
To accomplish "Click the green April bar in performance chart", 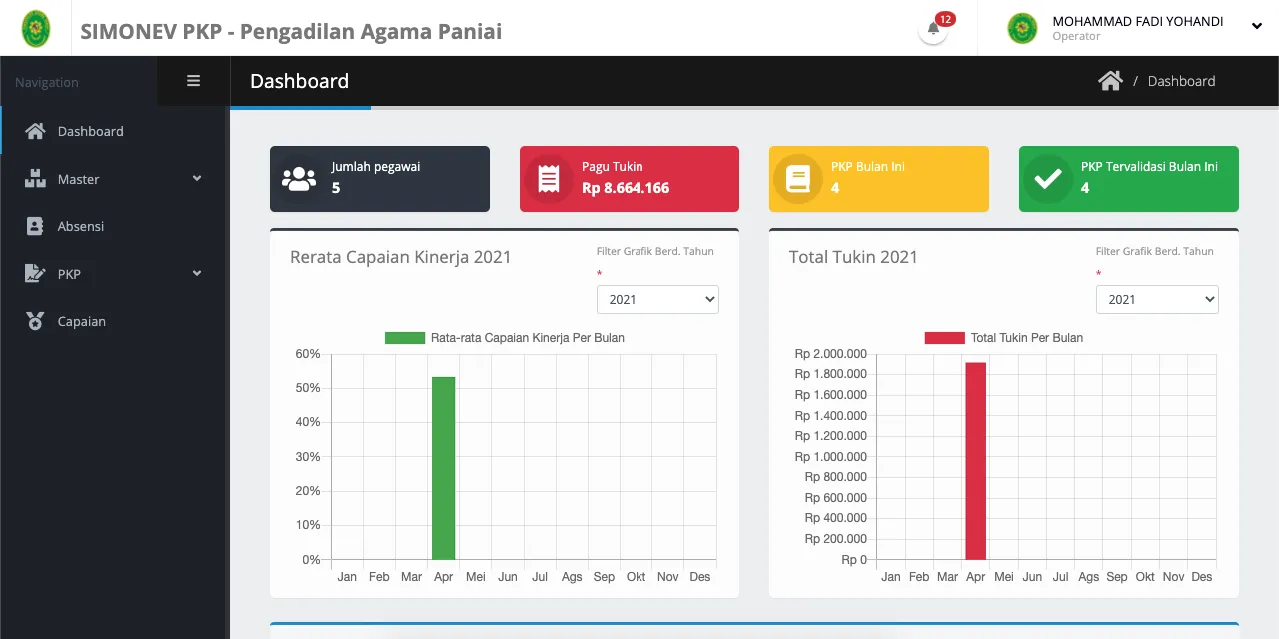I will tap(443, 468).
